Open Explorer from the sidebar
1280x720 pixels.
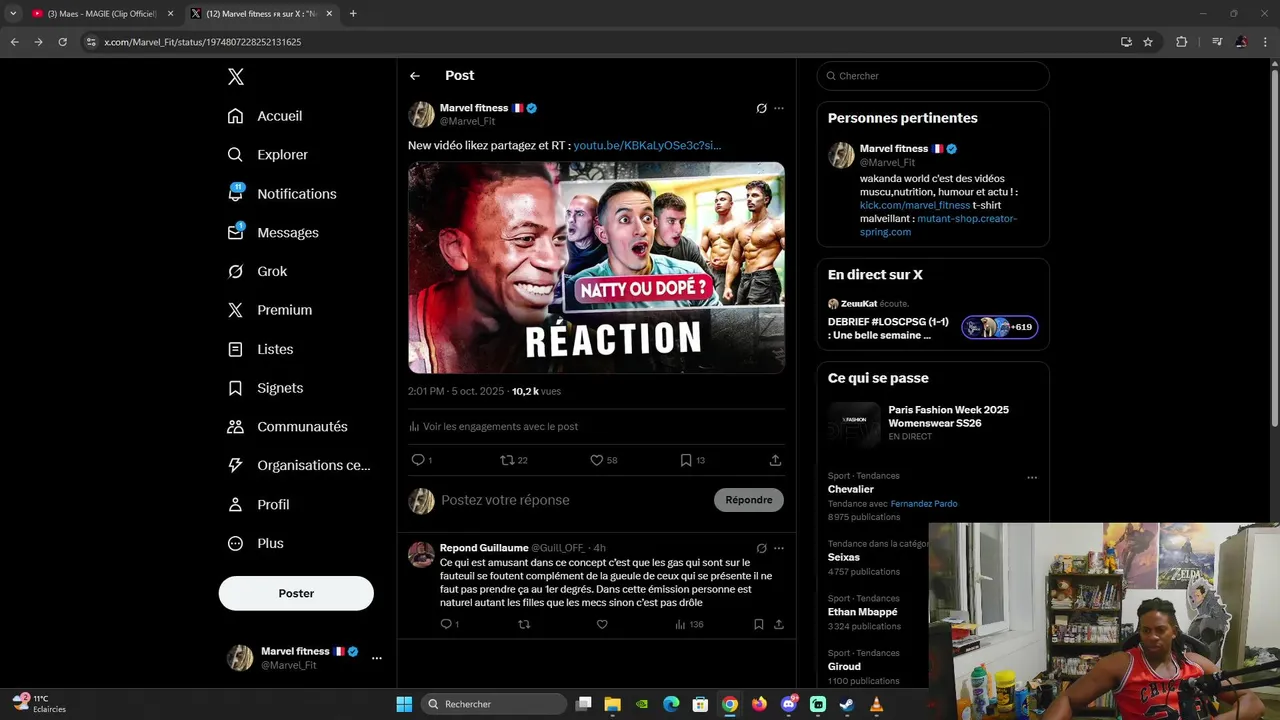(x=268, y=155)
